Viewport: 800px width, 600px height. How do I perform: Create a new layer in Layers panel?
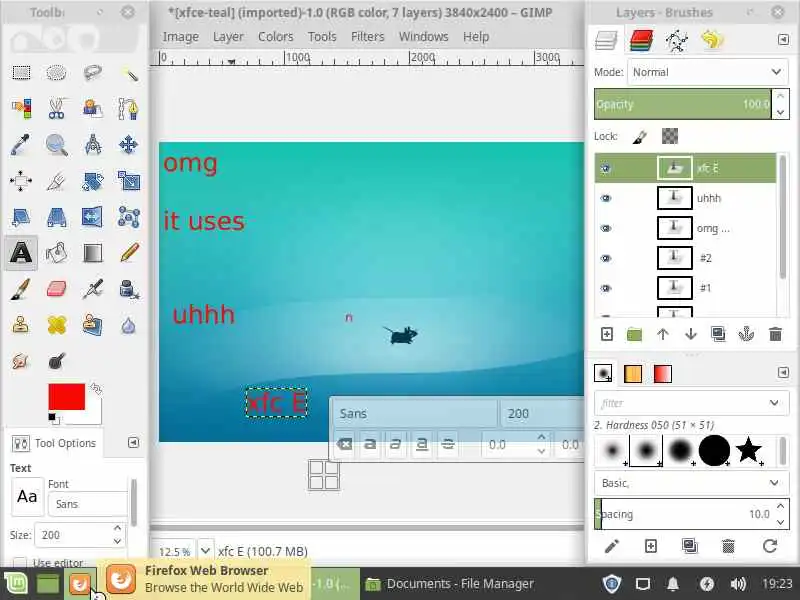[x=607, y=334]
